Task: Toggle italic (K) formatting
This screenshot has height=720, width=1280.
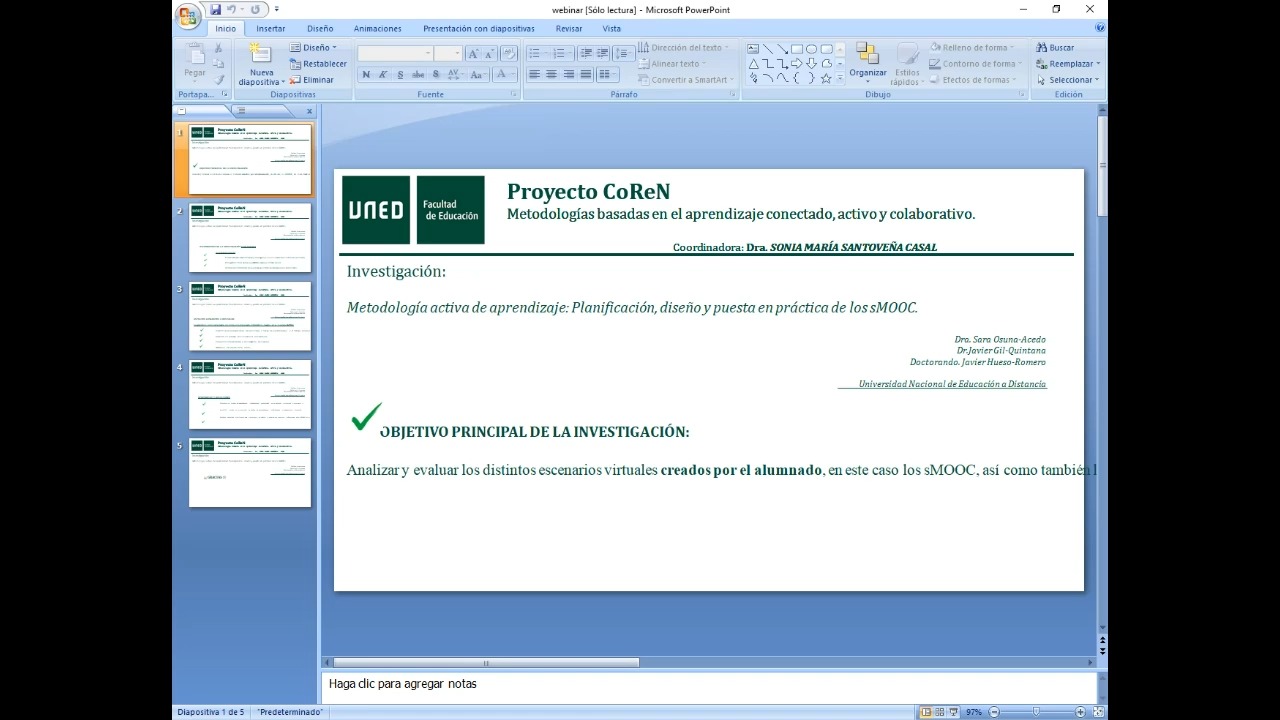Action: pos(383,75)
